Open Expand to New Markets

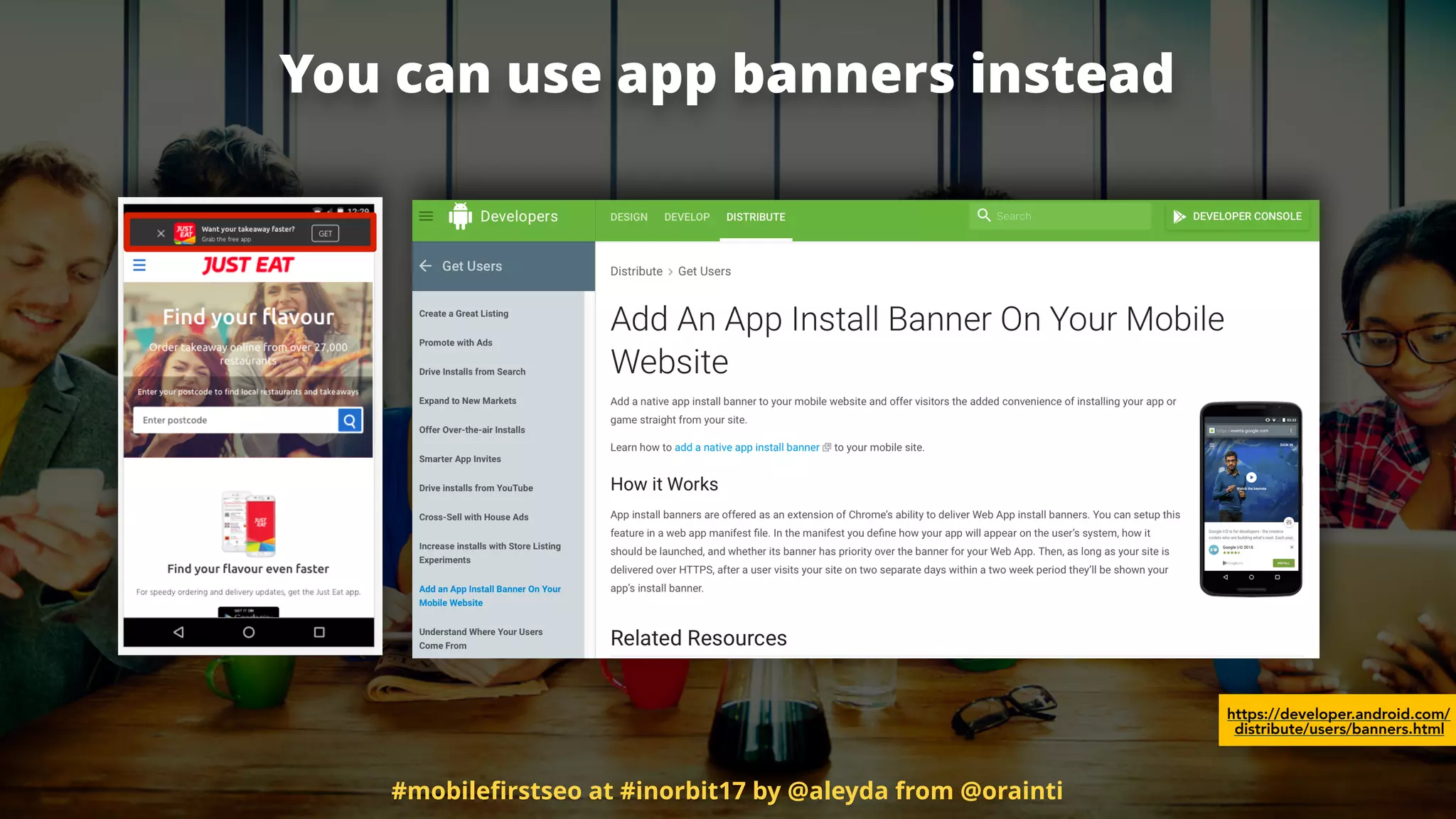click(x=468, y=401)
